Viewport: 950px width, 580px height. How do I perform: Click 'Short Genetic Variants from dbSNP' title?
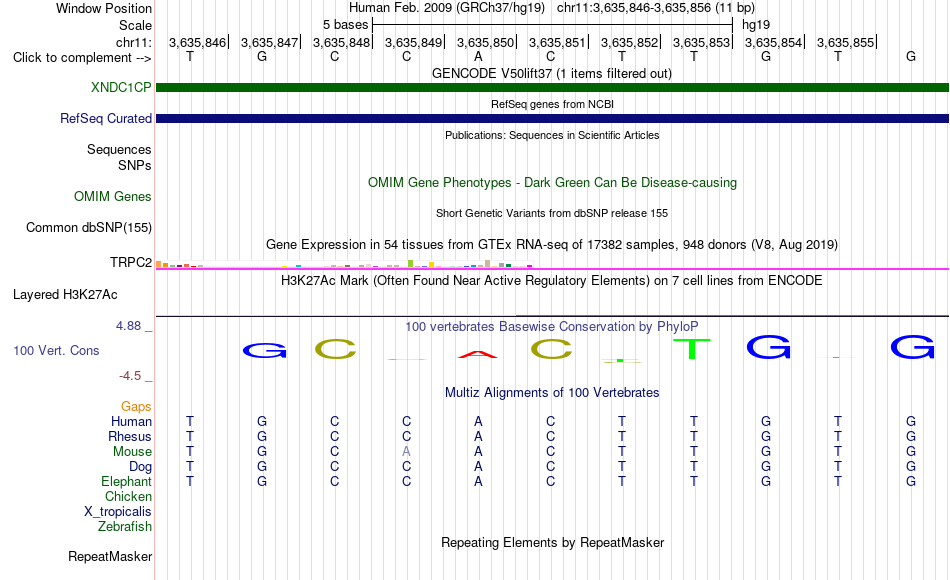551,213
